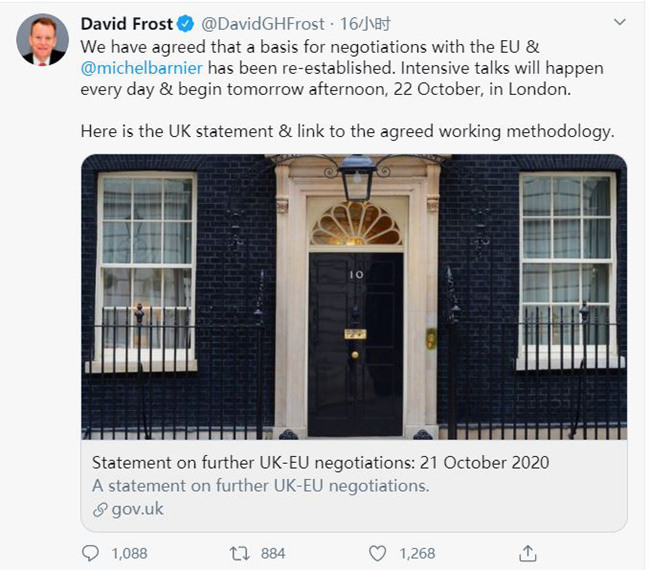Open David Frost's profile picture
This screenshot has height=570, width=650.
pos(42,41)
